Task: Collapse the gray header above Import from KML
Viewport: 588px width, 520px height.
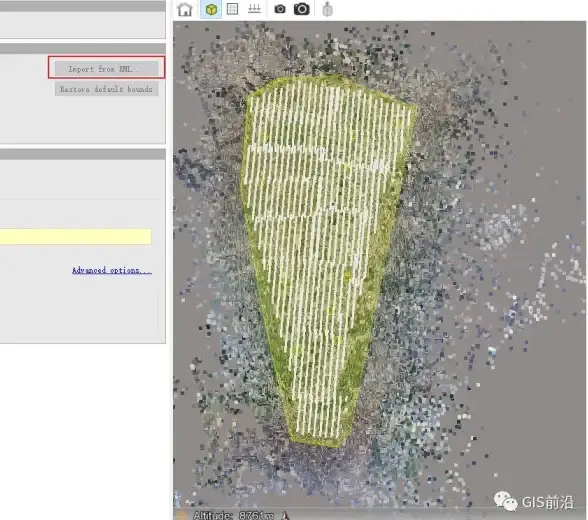Action: [82, 48]
